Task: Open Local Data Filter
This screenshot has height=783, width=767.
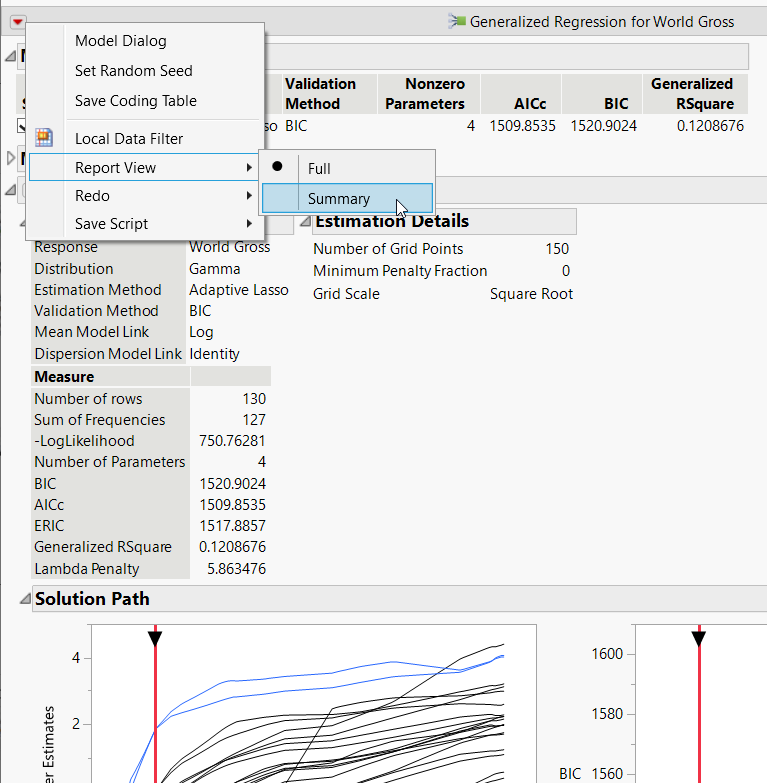Action: 129,139
